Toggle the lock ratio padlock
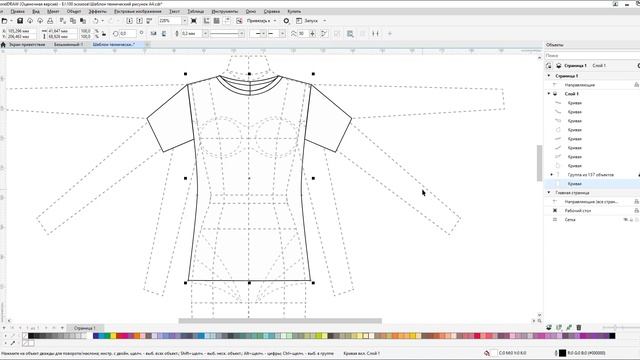640x360 pixels. [x=104, y=33]
